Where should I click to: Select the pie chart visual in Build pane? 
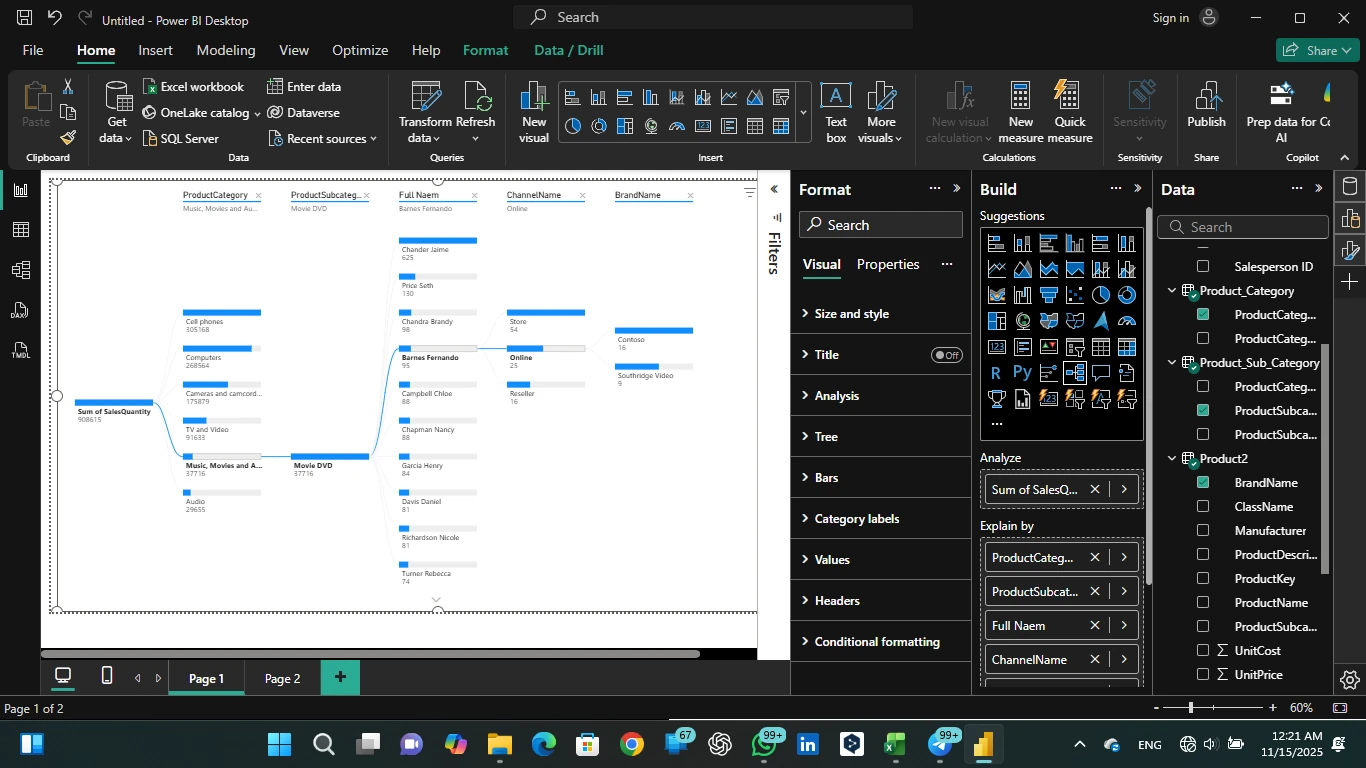(1101, 295)
